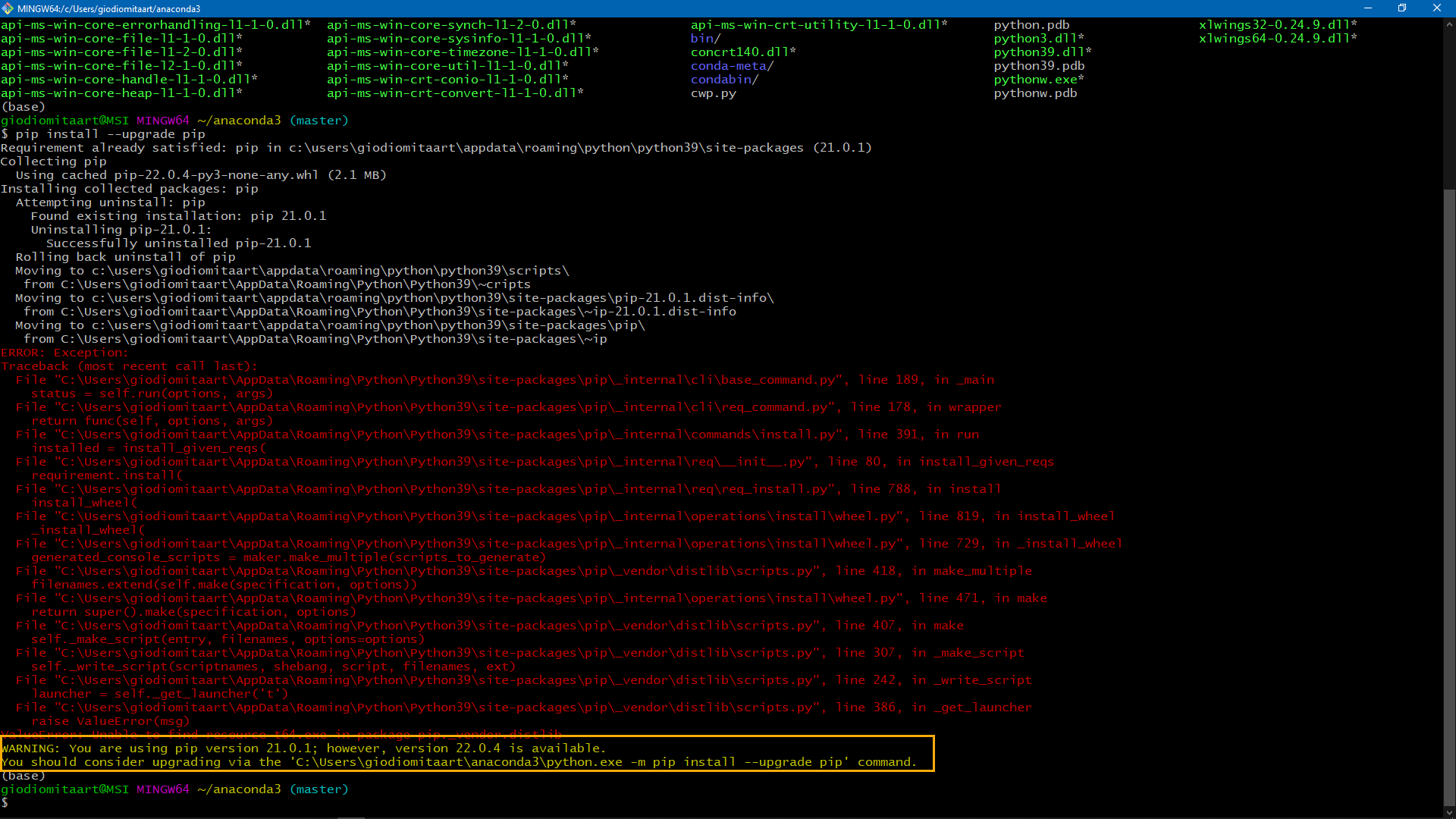Click 'Installing collected packages: pip' line
Image resolution: width=1456 pixels, height=819 pixels.
(130, 189)
